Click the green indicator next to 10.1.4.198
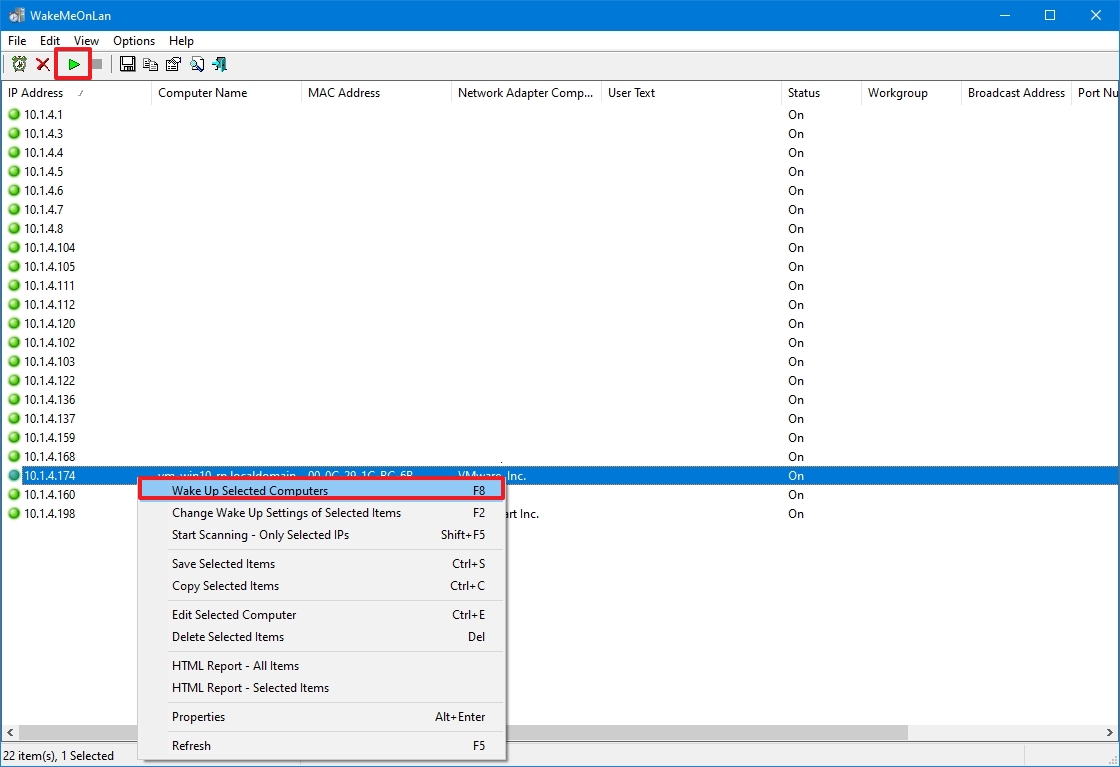 13,514
